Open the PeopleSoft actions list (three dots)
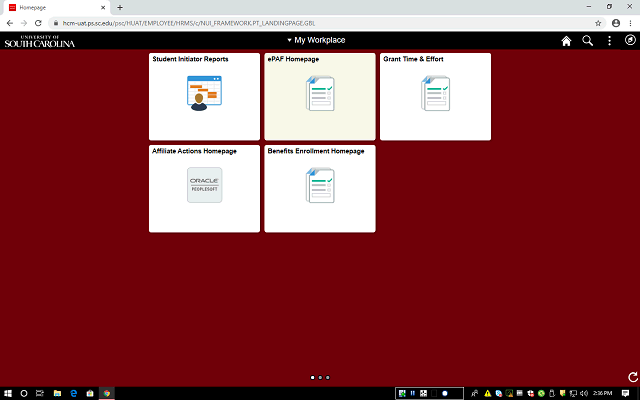This screenshot has height=400, width=640. 609,40
